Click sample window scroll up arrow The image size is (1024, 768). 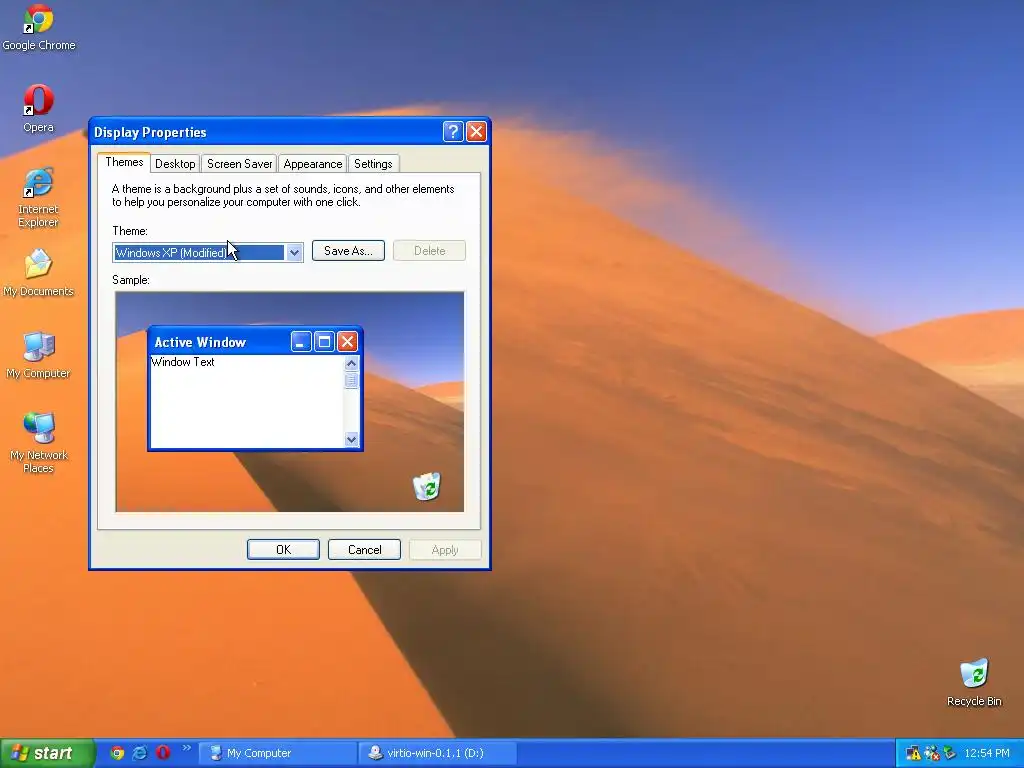(351, 363)
